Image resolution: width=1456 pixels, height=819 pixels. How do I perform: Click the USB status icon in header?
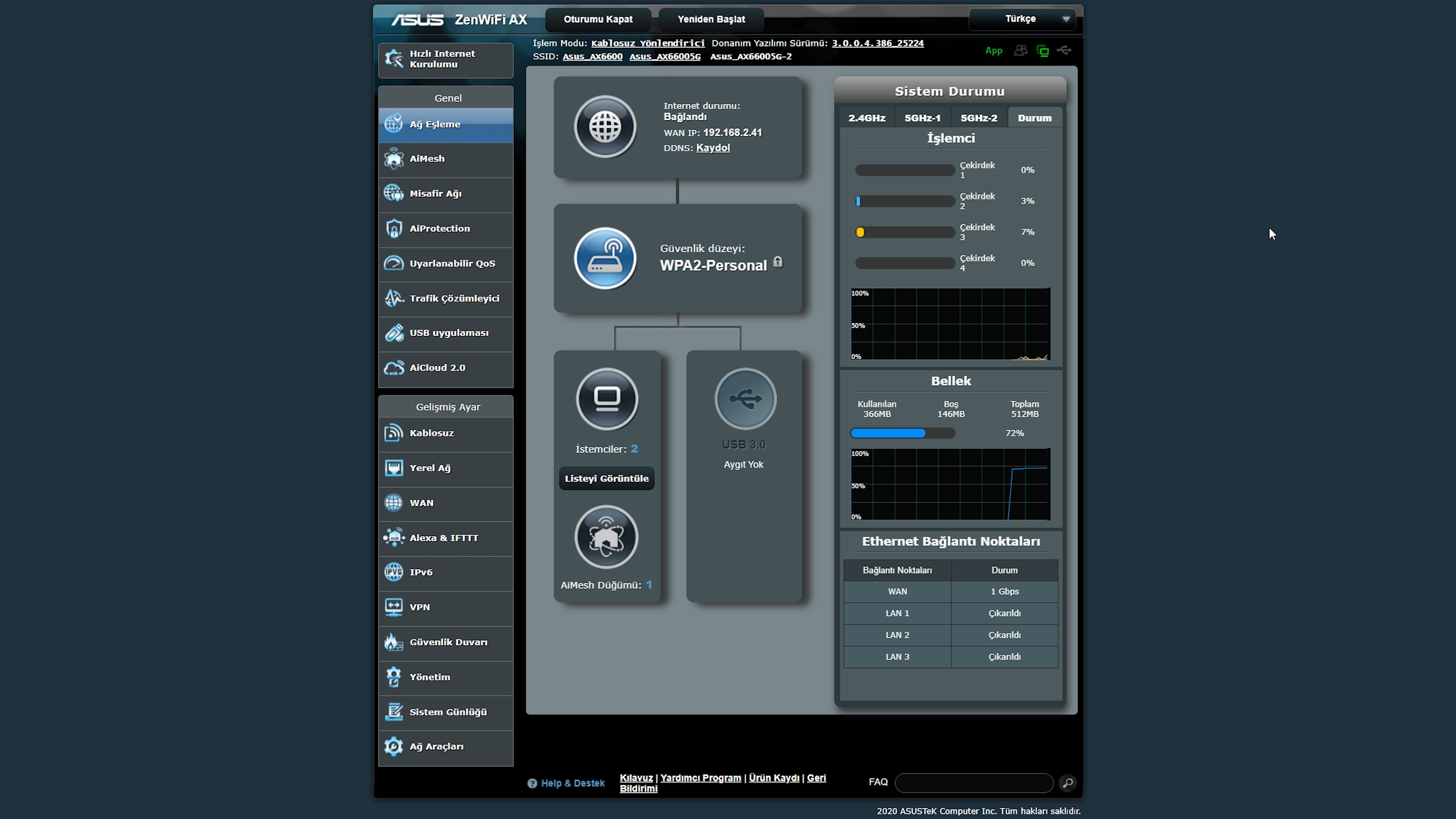point(1064,50)
